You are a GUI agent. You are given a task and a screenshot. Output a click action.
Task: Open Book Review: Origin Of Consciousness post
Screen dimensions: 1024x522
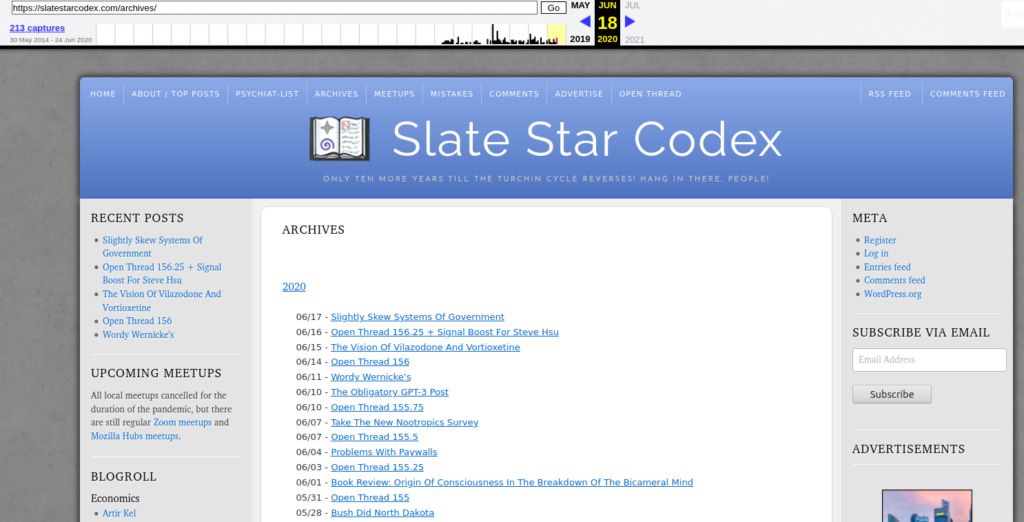[x=511, y=482]
